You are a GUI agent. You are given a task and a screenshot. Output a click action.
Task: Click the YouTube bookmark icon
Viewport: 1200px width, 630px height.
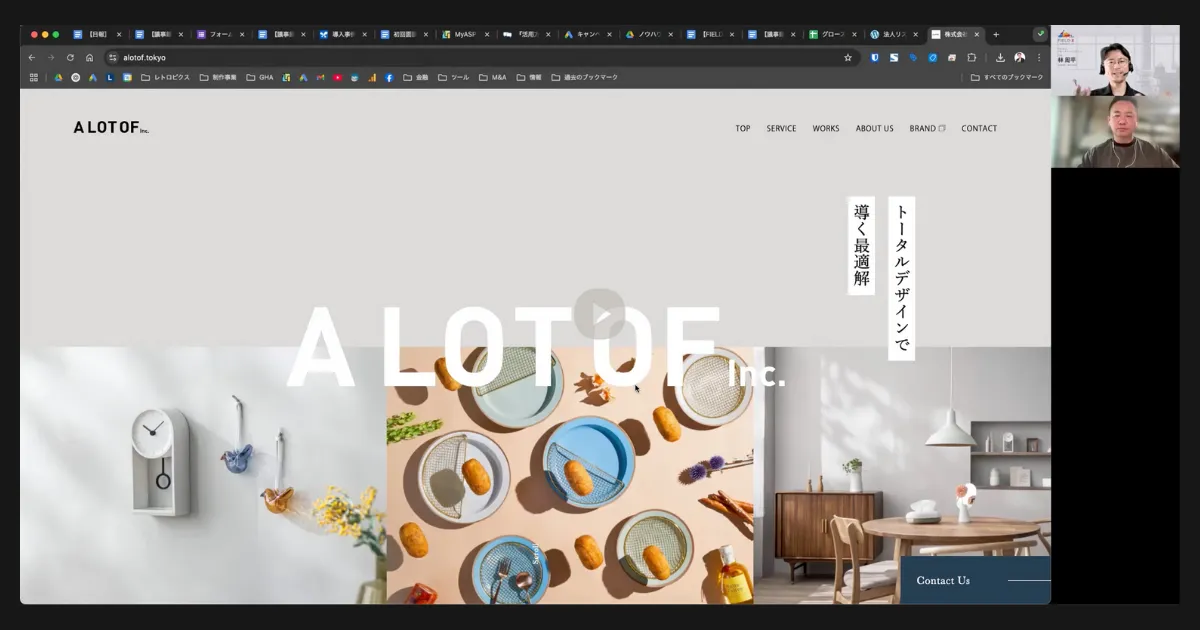[337, 77]
